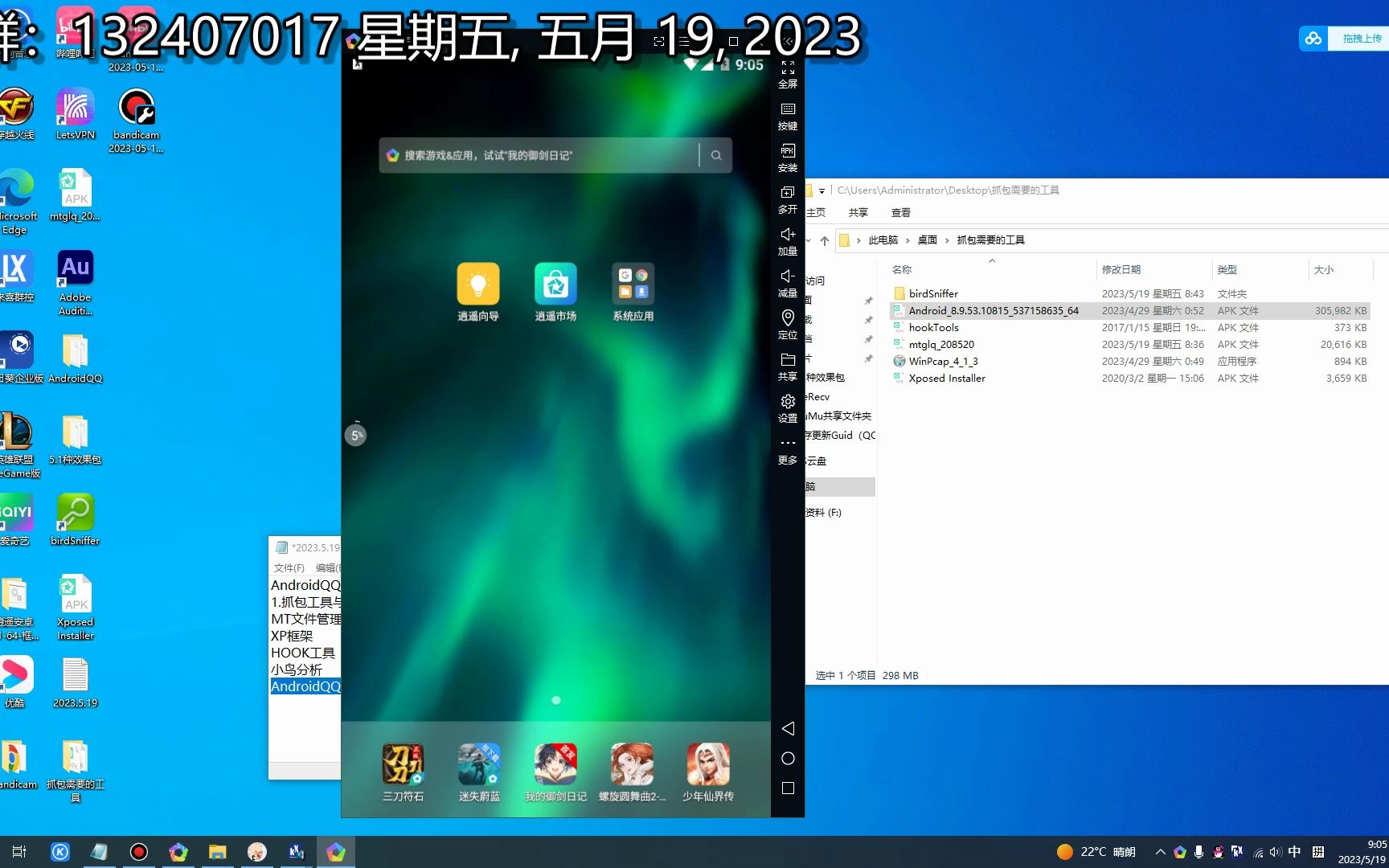1389x868 pixels.
Task: Open the Xposed Installer desktop APK
Action: click(75, 608)
